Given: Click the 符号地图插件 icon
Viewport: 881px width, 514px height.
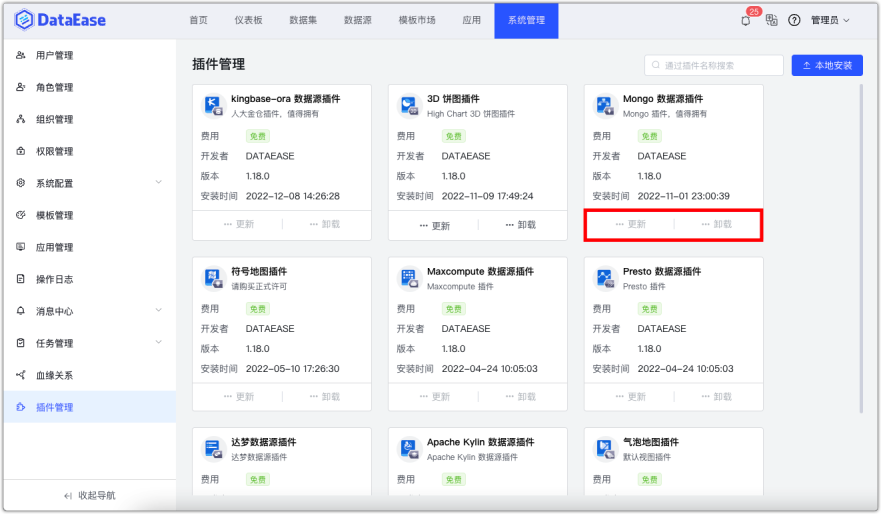Looking at the screenshot, I should point(214,278).
